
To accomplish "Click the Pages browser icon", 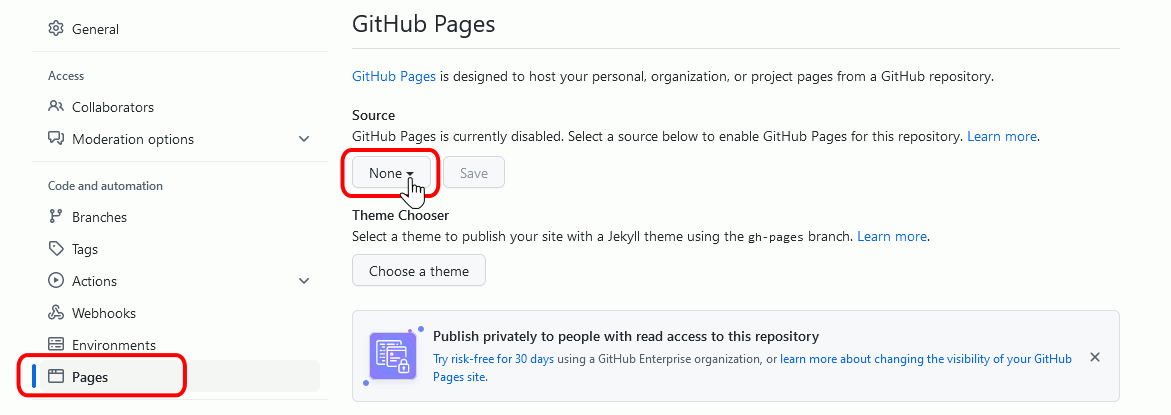I will point(56,377).
